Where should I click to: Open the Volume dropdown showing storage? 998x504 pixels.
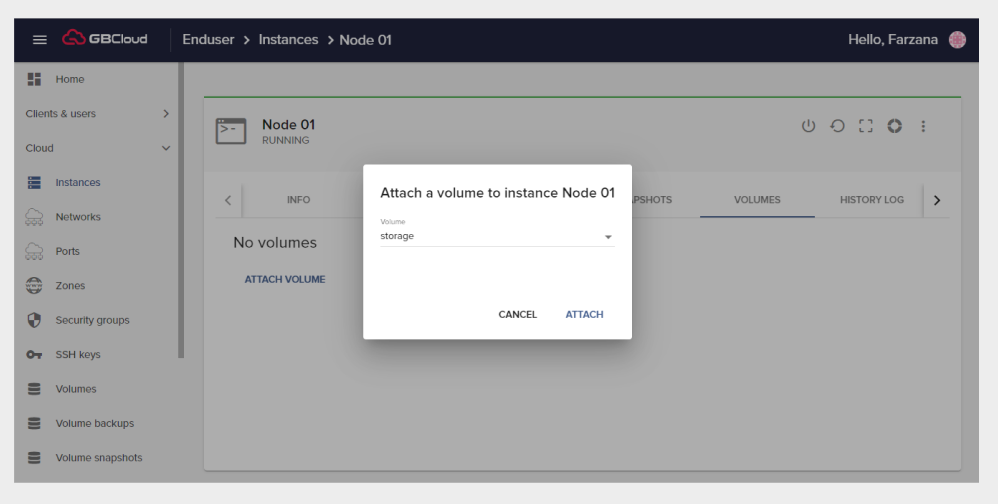pyautogui.click(x=496, y=237)
